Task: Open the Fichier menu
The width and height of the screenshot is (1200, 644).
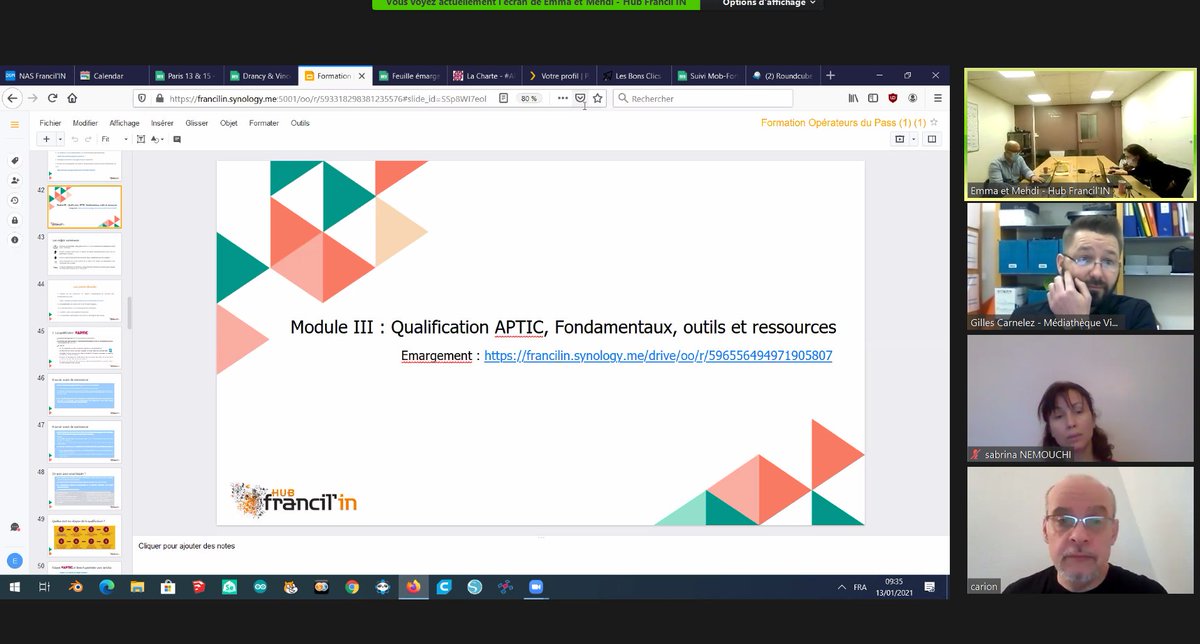Action: point(50,123)
